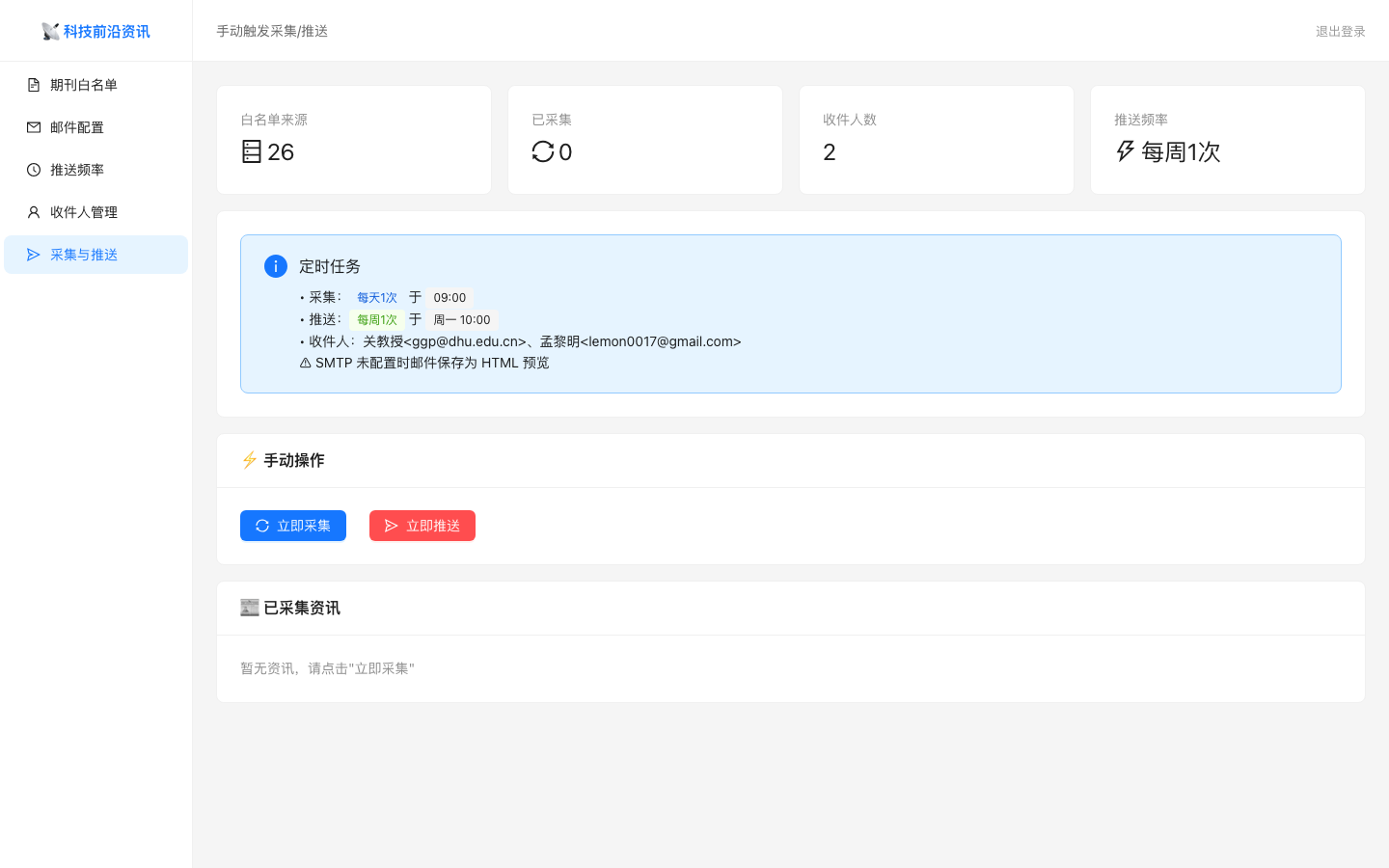Click the 每天1次 collection frequency tag
1389x868 pixels.
point(377,298)
